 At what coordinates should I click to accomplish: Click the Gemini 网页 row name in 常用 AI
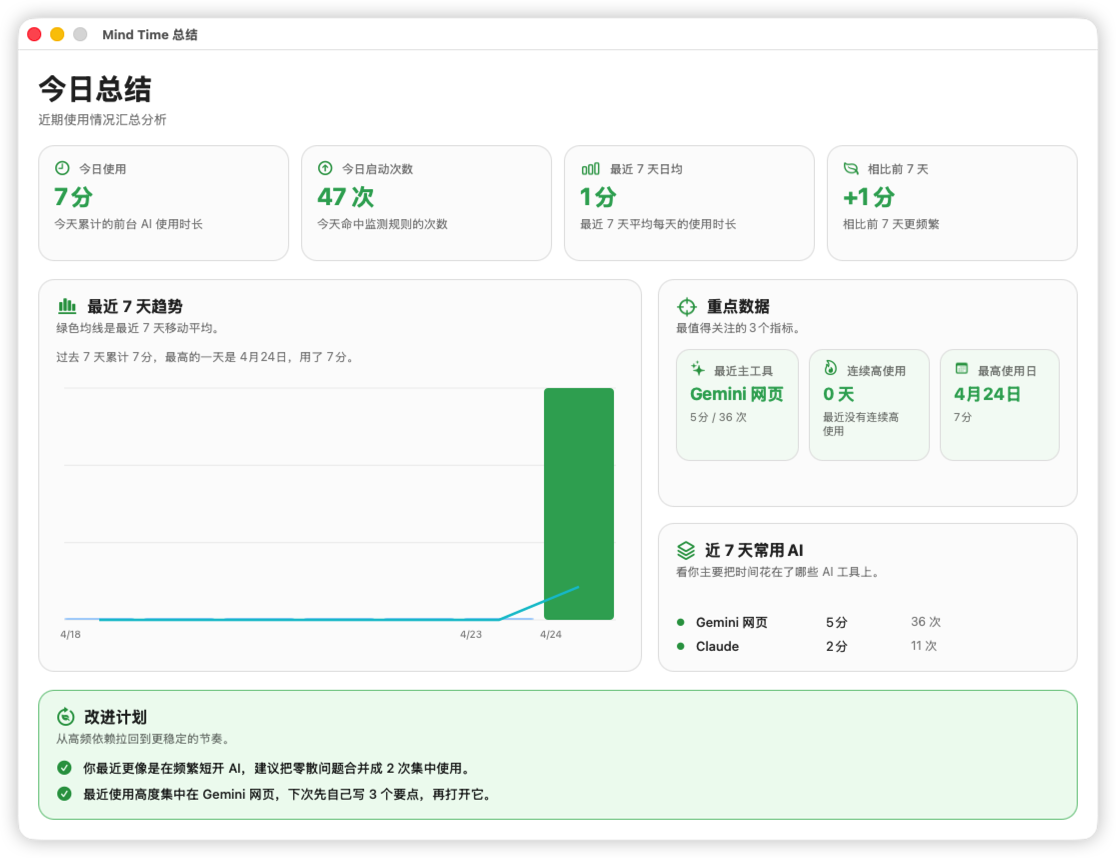tap(732, 623)
